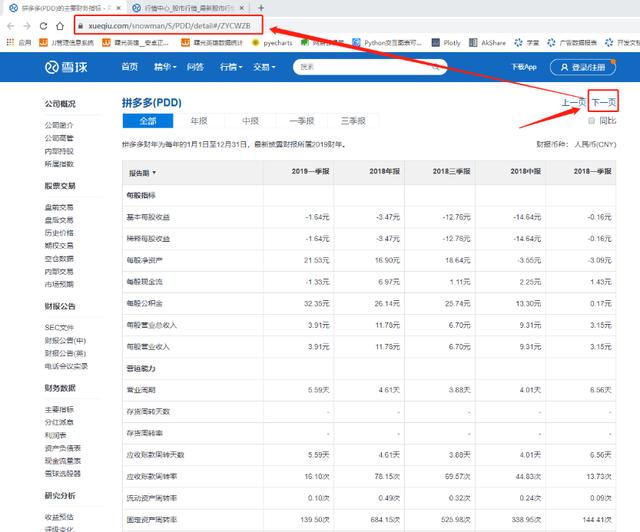Select the 年报 report tab
The image size is (640, 532).
click(199, 121)
